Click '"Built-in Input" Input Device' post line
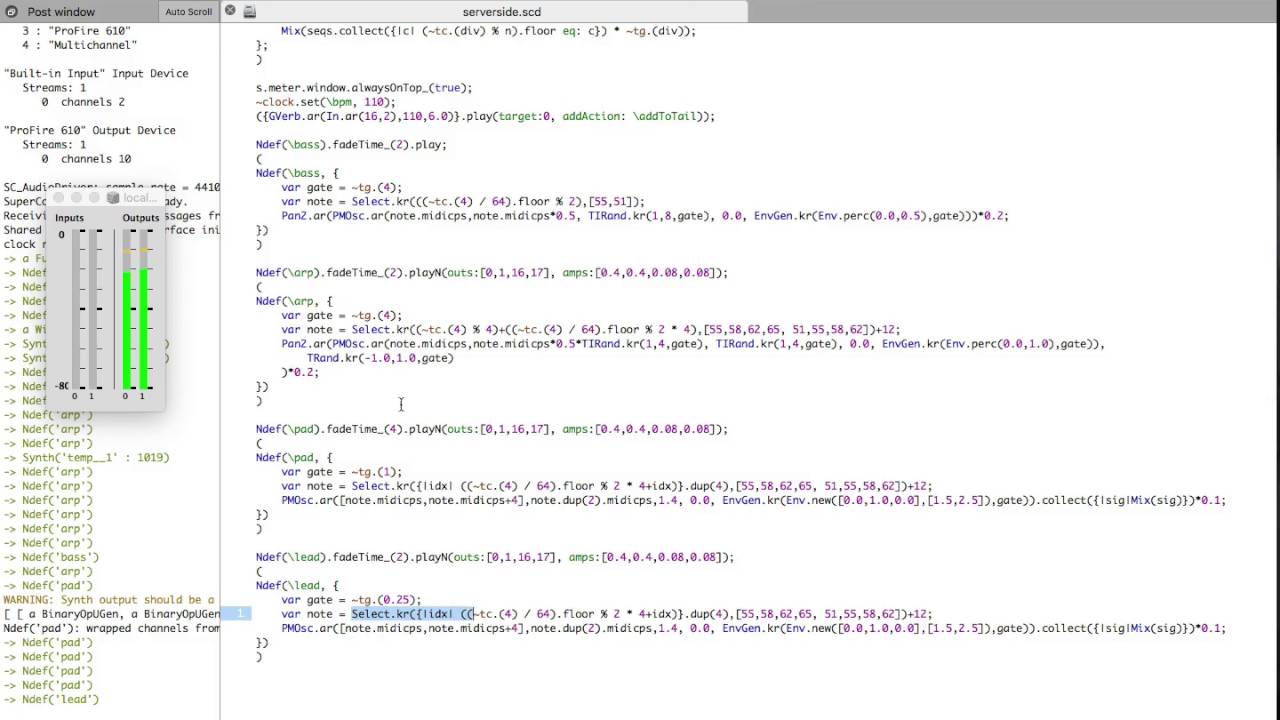The image size is (1280, 720). pyautogui.click(x=96, y=74)
